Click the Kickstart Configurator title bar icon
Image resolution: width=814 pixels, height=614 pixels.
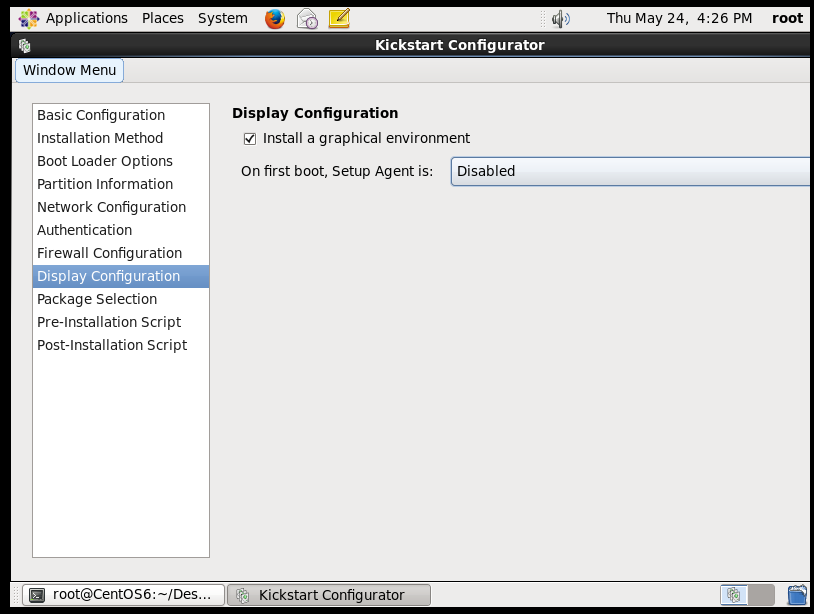[24, 46]
